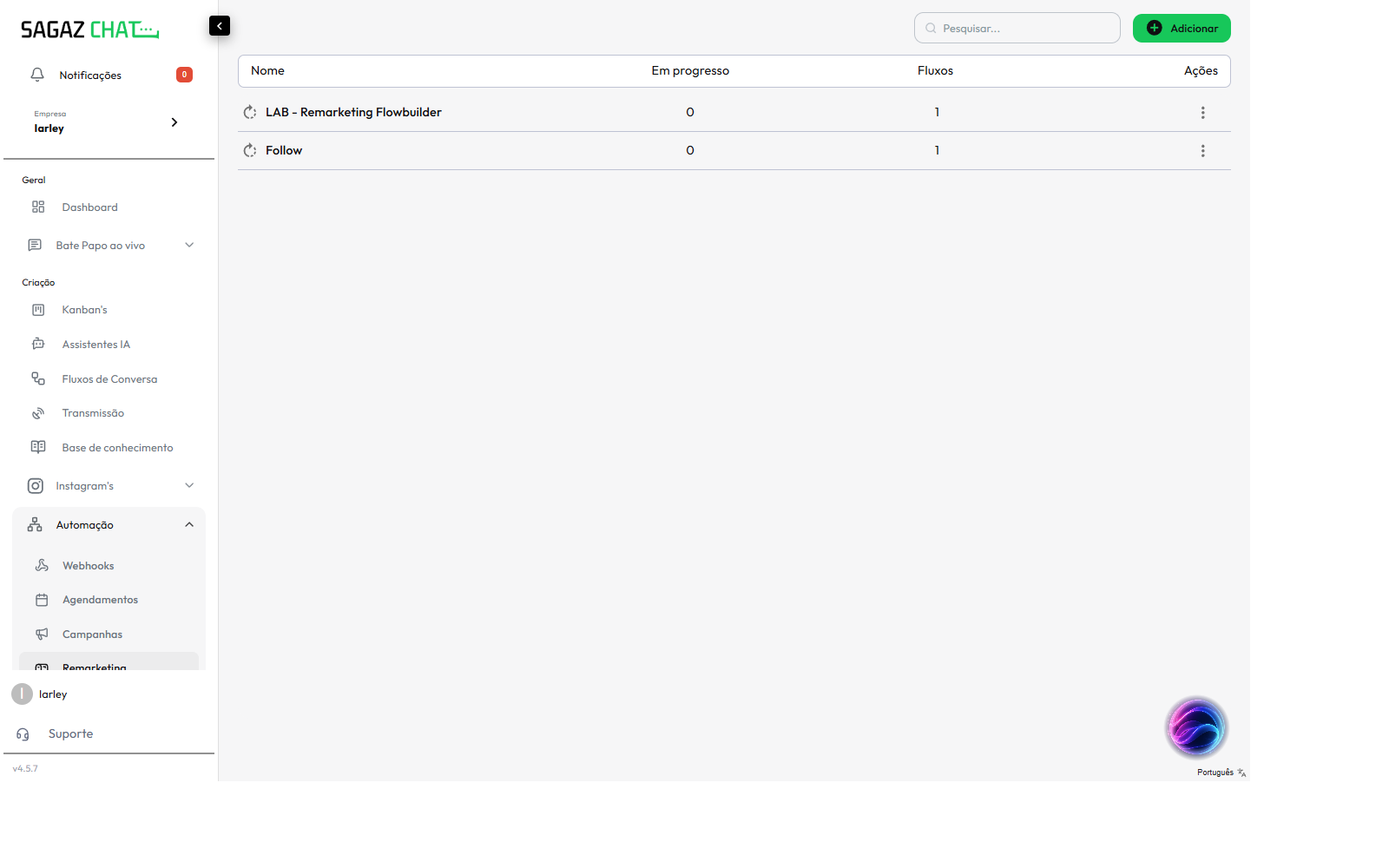Click the Fluxos de Conversa flow icon
The height and width of the screenshot is (868, 1389).
pyautogui.click(x=38, y=378)
